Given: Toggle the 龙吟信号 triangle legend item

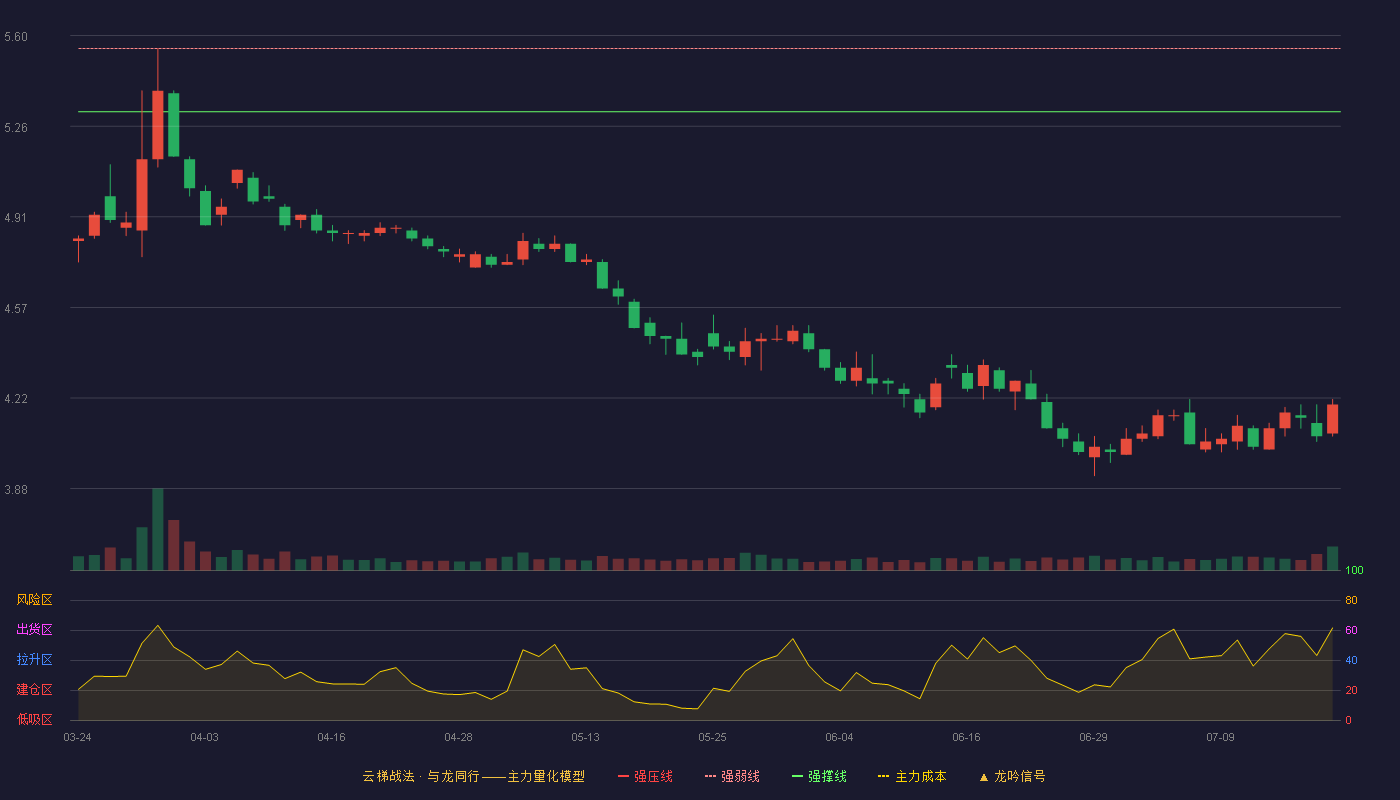Looking at the screenshot, I should pyautogui.click(x=1012, y=776).
